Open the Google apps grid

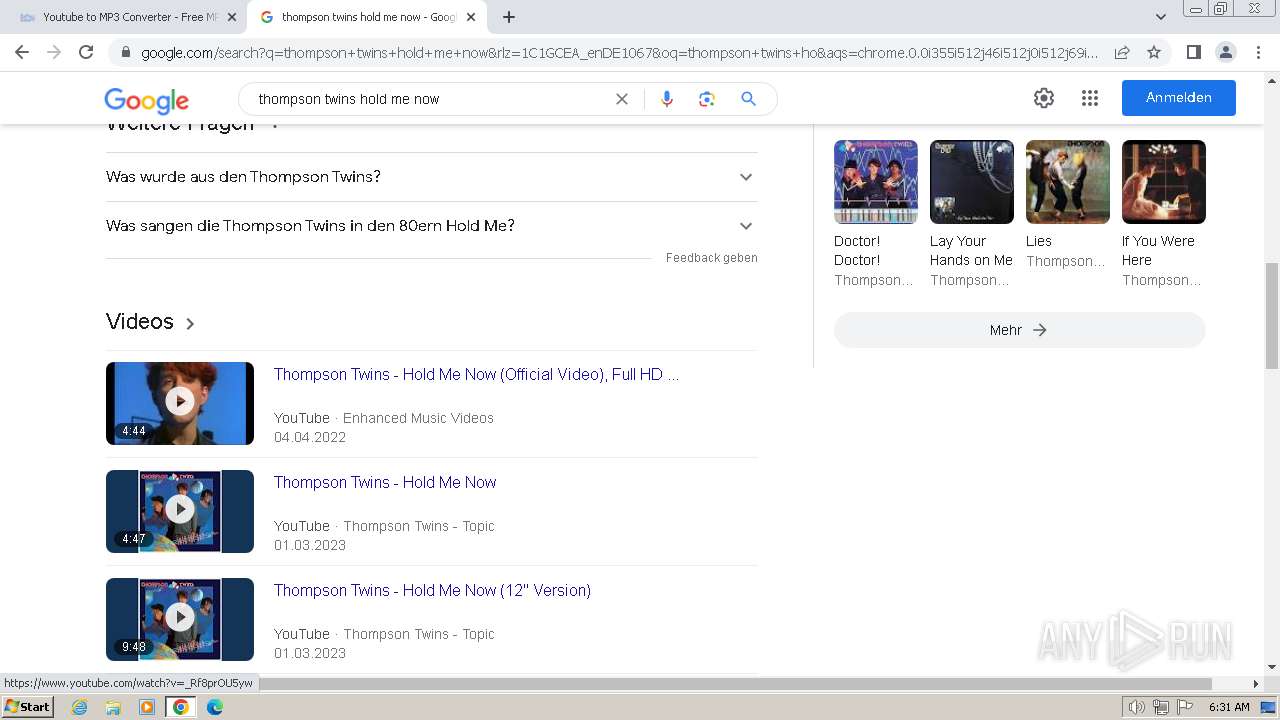coord(1090,98)
